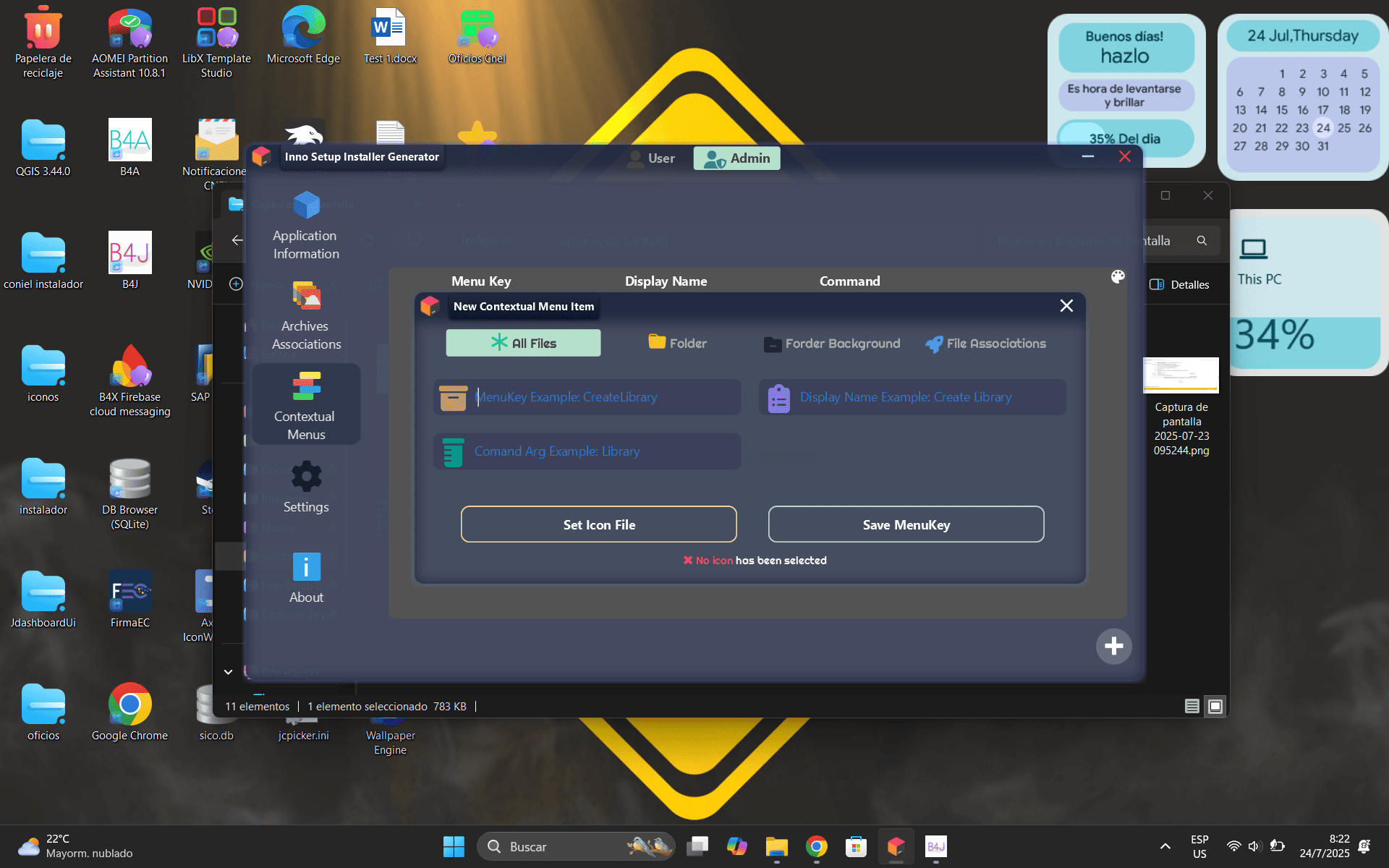Viewport: 1389px width, 868px height.
Task: Focus the MenuKey input field
Action: click(x=600, y=397)
